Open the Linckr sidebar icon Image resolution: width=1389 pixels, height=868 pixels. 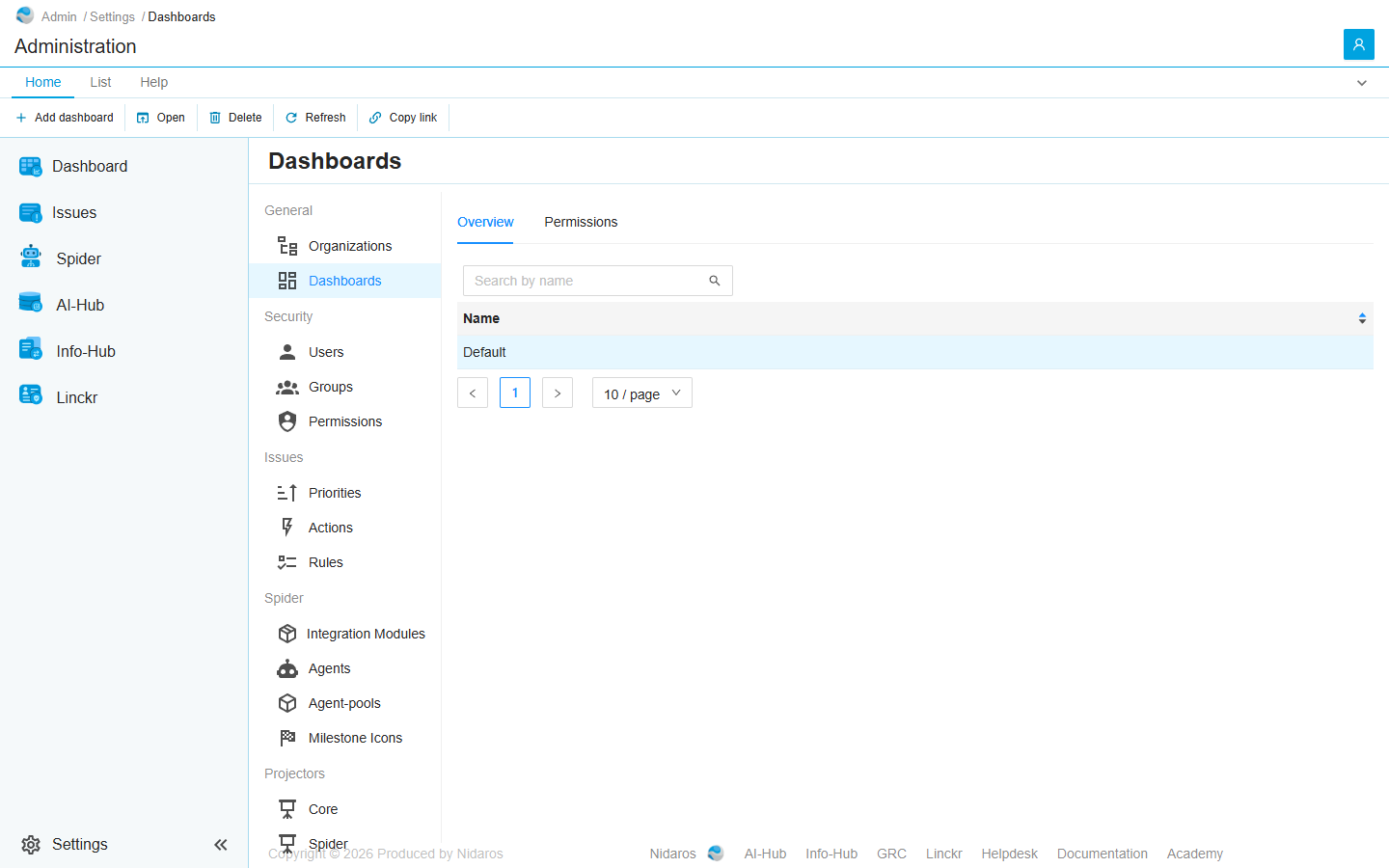pos(31,394)
